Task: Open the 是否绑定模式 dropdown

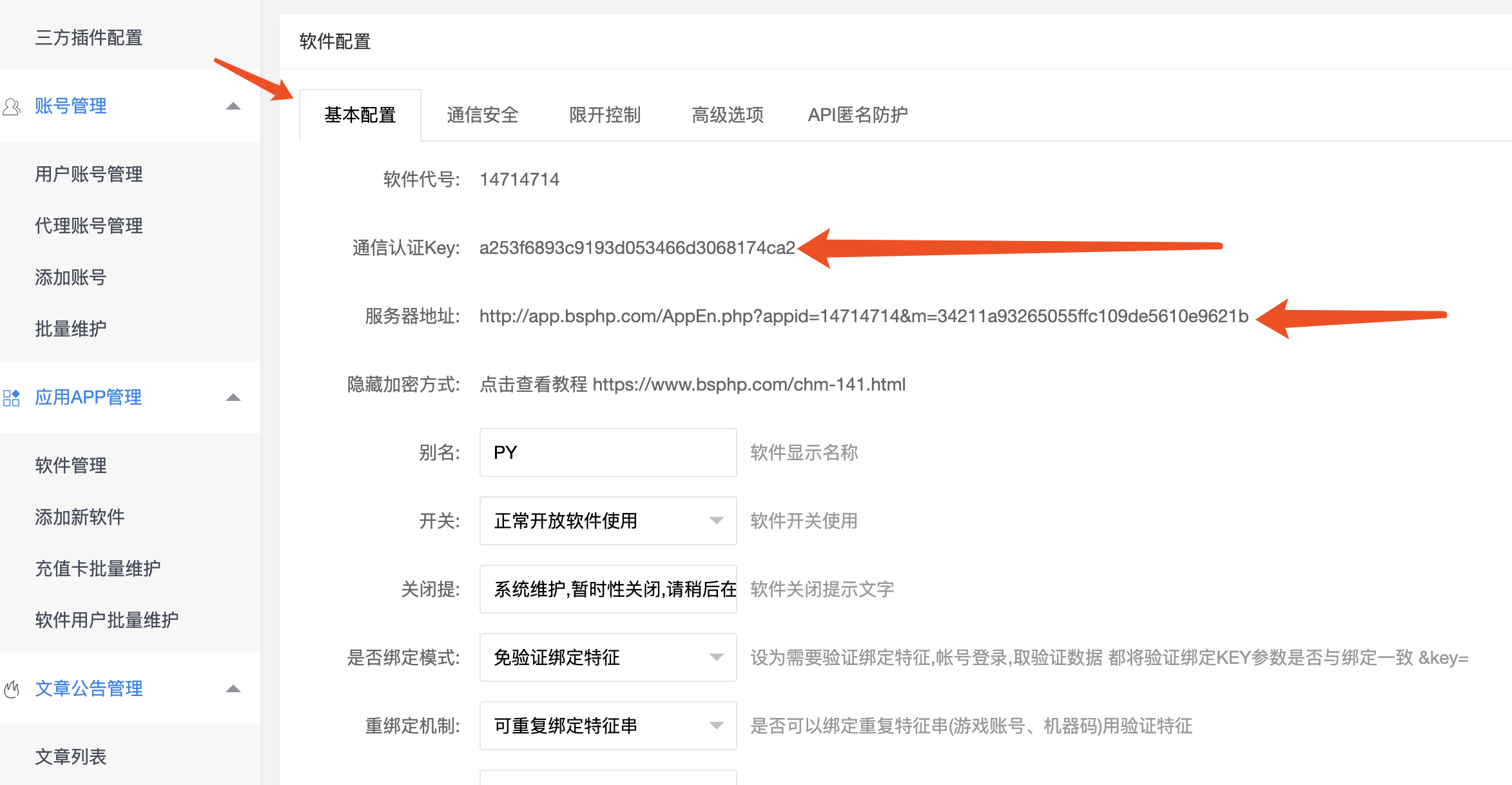Action: pos(608,657)
